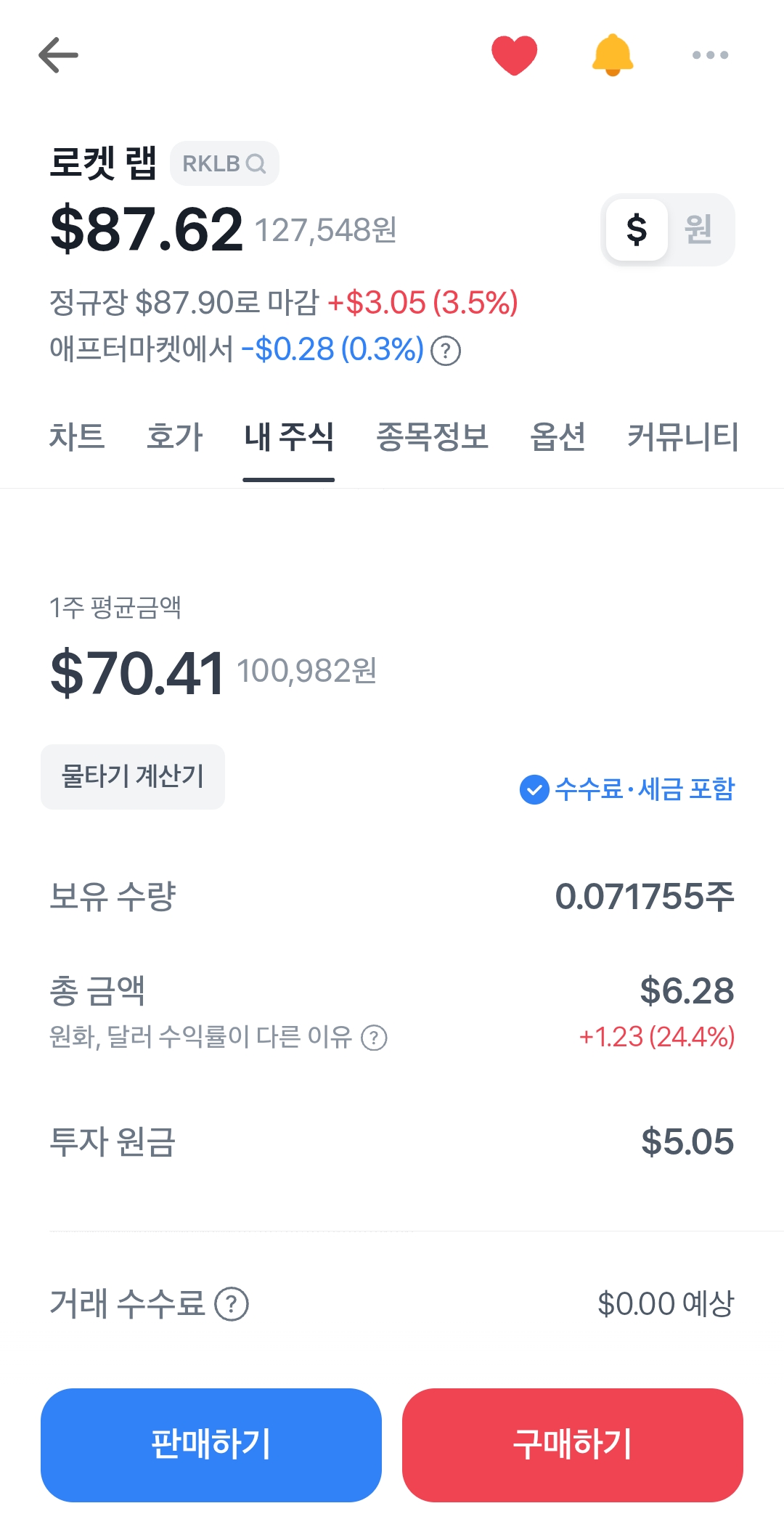Viewport: 784px width, 1535px height.
Task: Switch currency display to dollar ($)
Action: tap(637, 229)
